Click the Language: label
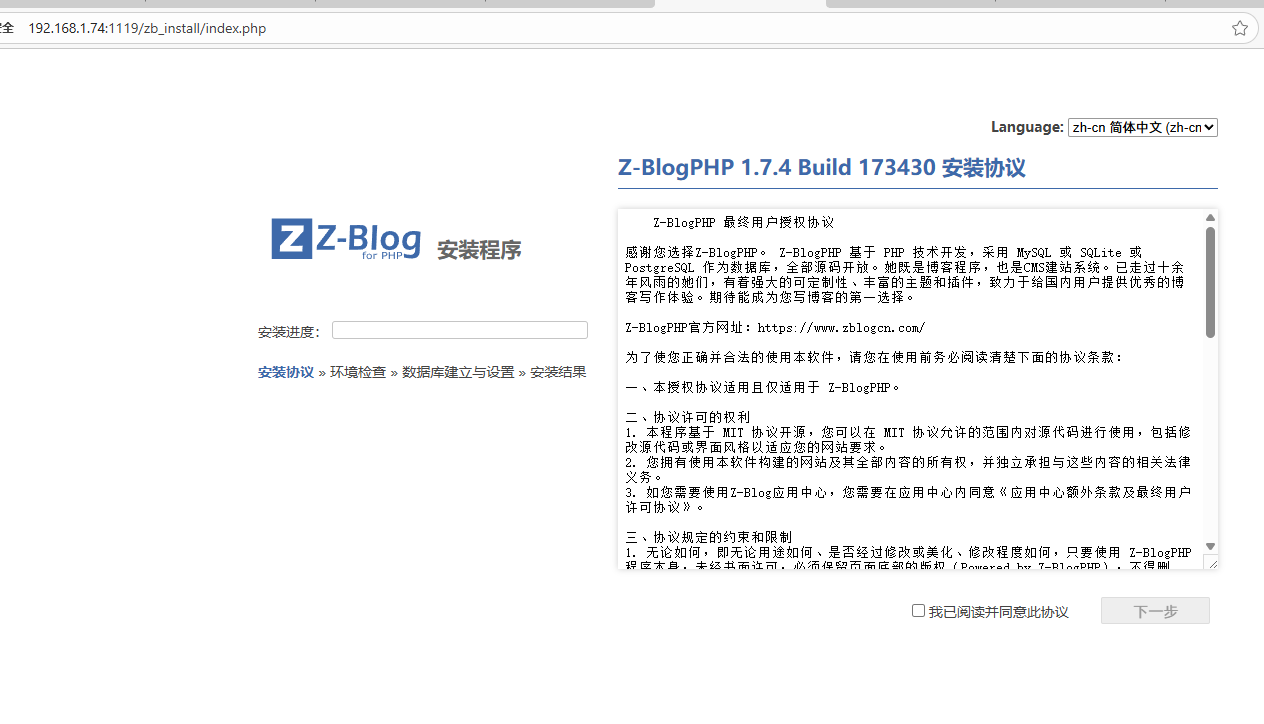This screenshot has height=724, width=1264. pos(1027,127)
